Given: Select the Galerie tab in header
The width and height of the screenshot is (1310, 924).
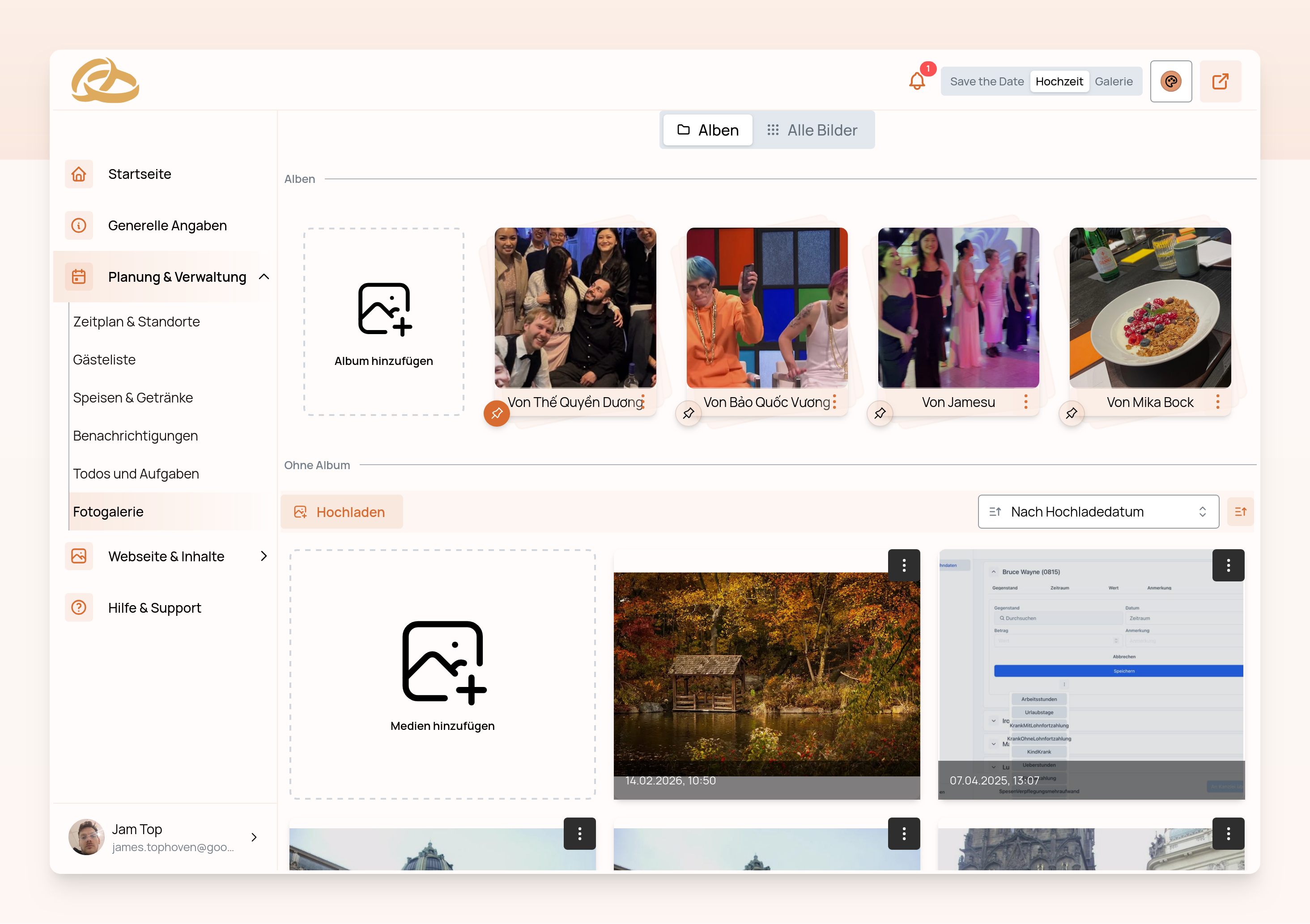Looking at the screenshot, I should 1113,81.
